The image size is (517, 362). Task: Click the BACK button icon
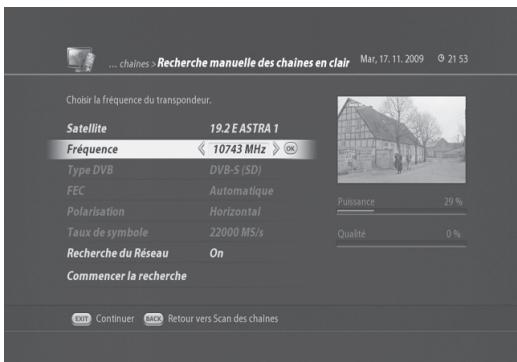point(153,319)
